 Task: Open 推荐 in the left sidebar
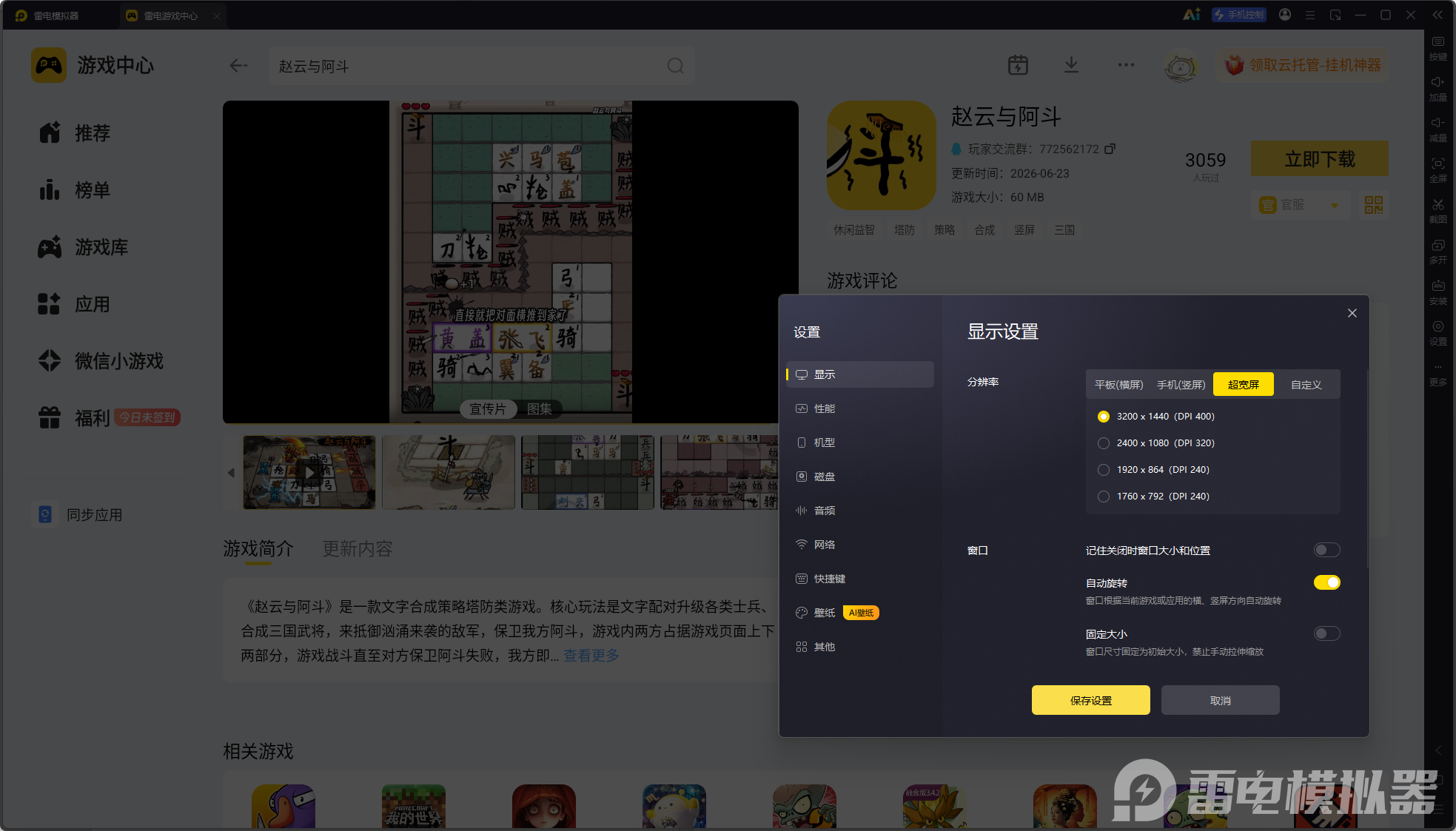tap(74, 133)
